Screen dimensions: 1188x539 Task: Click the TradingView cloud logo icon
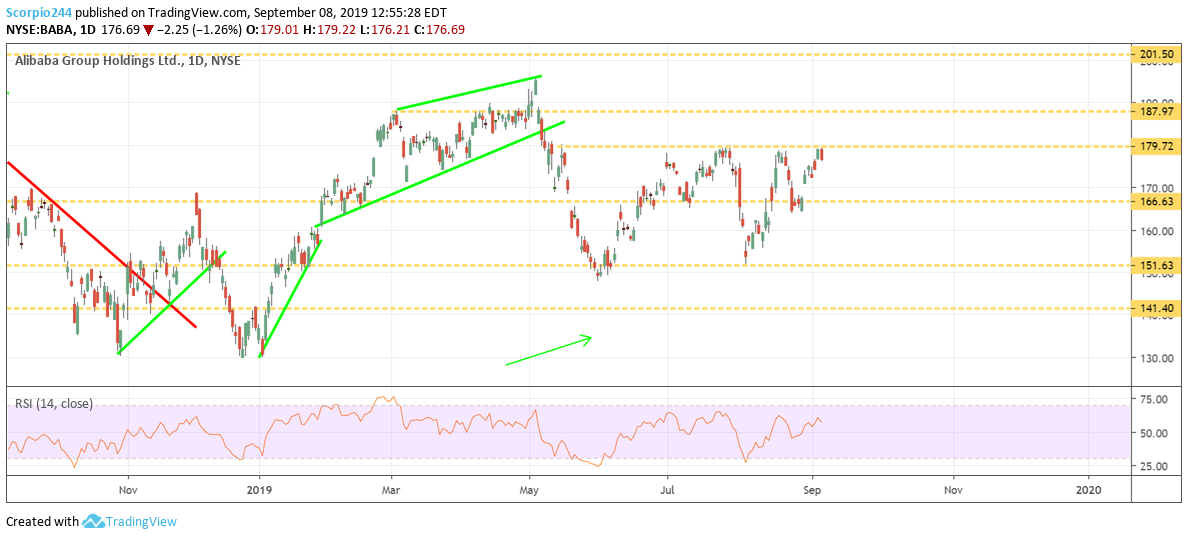coord(93,522)
